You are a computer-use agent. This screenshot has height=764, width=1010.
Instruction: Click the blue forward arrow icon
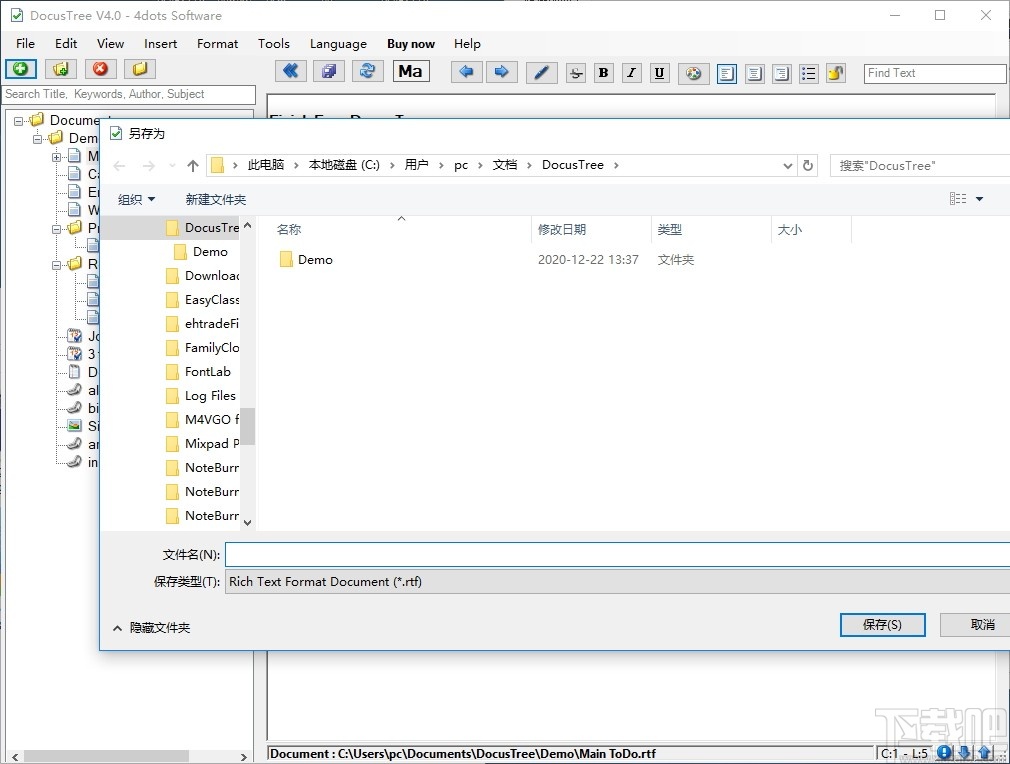click(x=501, y=72)
